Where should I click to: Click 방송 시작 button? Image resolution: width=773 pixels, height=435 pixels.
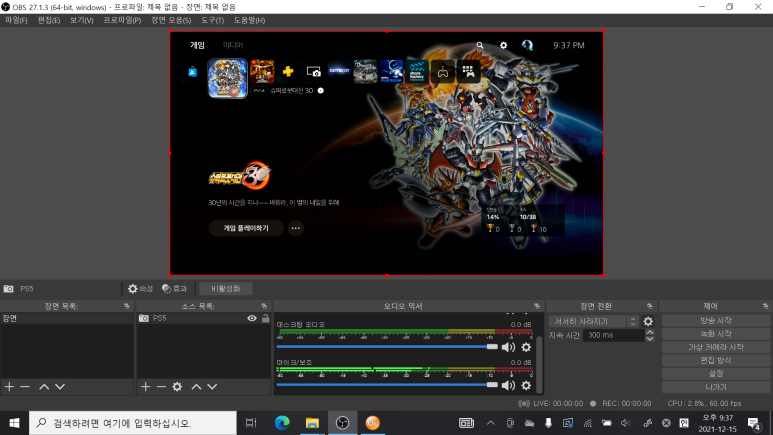(x=716, y=321)
